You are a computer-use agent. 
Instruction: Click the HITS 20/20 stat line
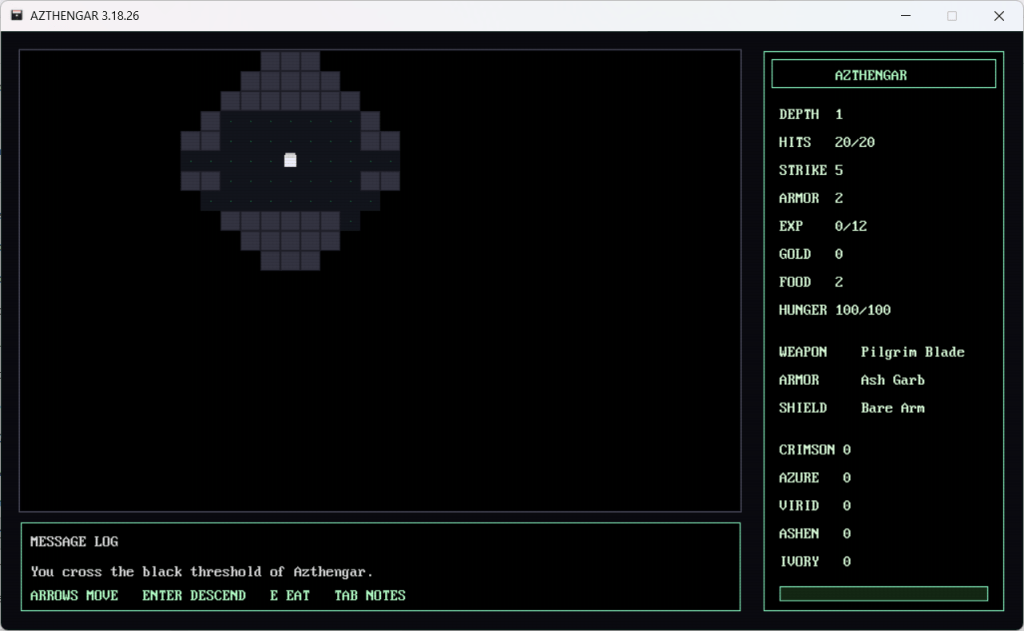(x=826, y=142)
